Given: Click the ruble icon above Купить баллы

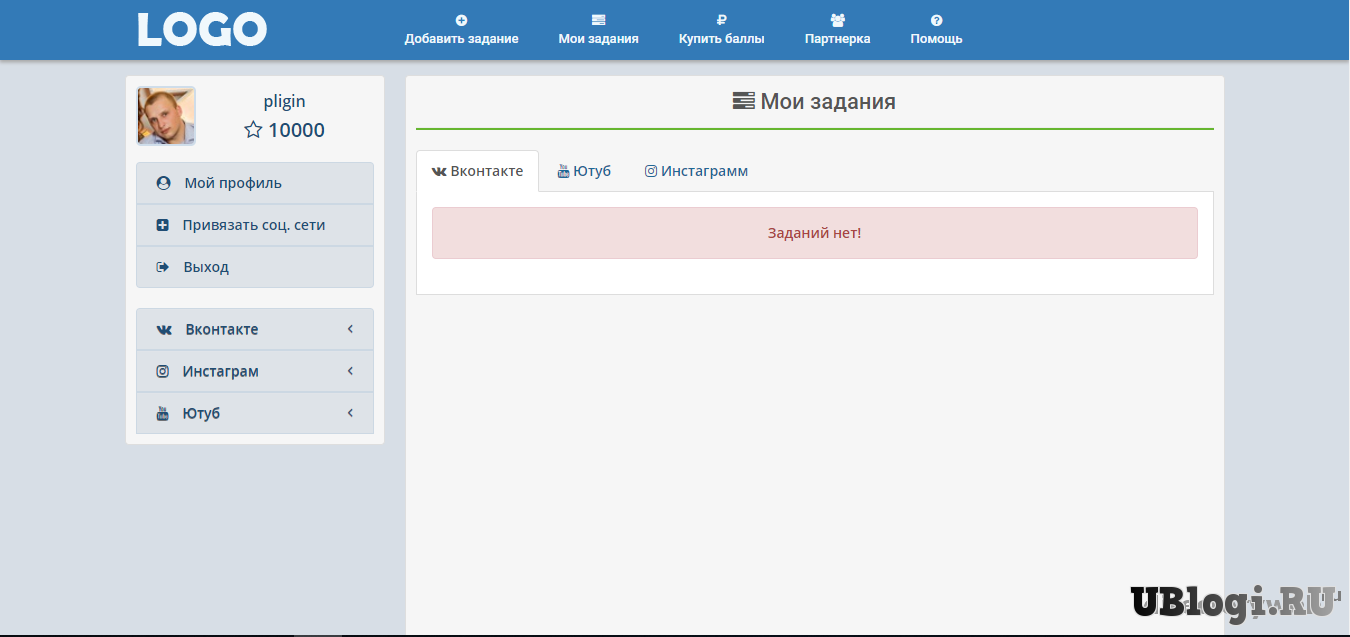Looking at the screenshot, I should (x=721, y=20).
